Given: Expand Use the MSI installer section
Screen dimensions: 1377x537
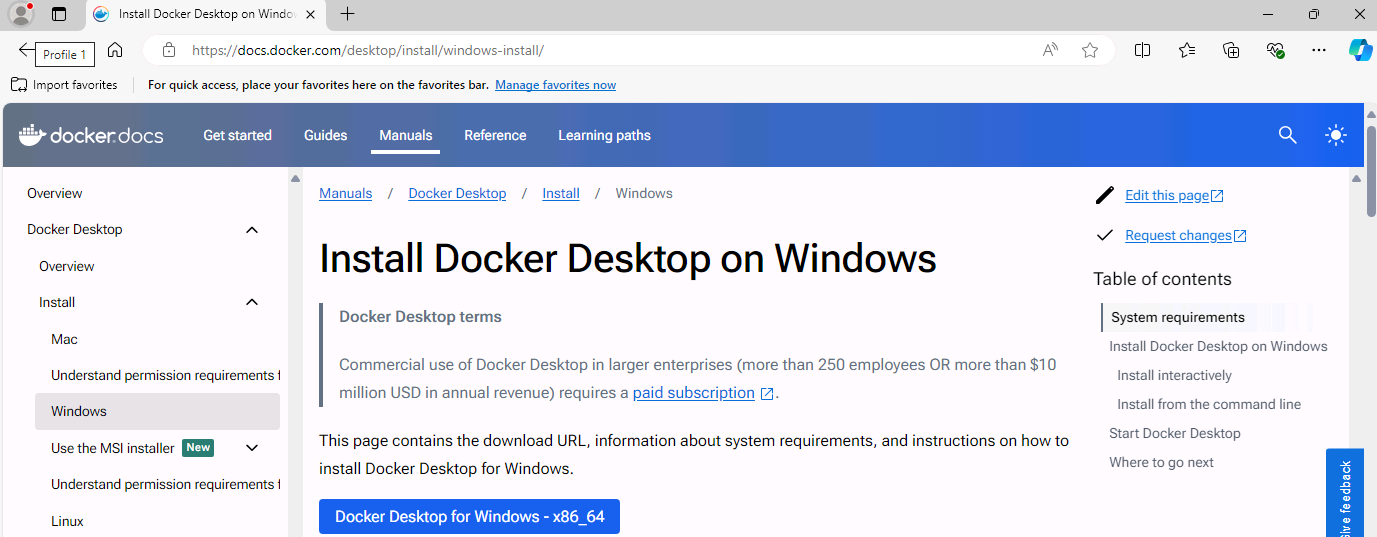Looking at the screenshot, I should (252, 448).
